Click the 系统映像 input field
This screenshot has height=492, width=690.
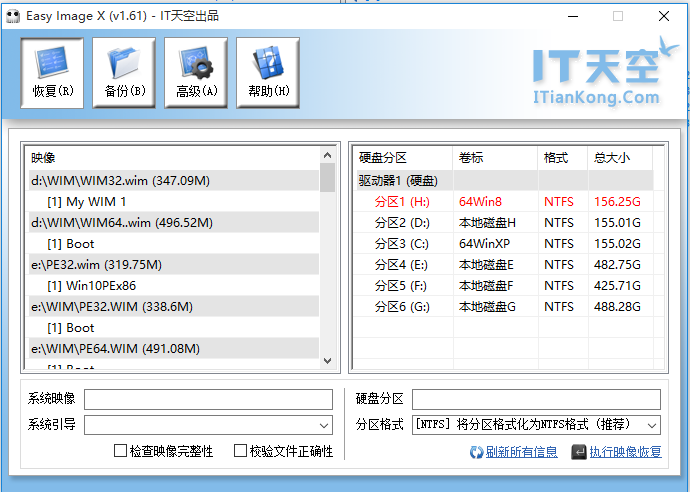click(x=208, y=400)
